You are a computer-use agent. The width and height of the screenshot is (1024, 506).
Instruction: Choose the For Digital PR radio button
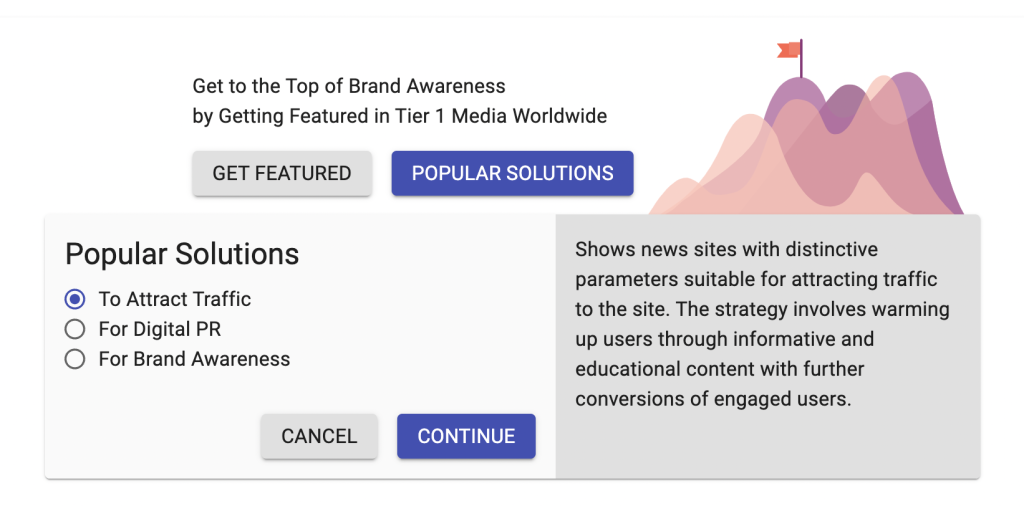pyautogui.click(x=75, y=329)
